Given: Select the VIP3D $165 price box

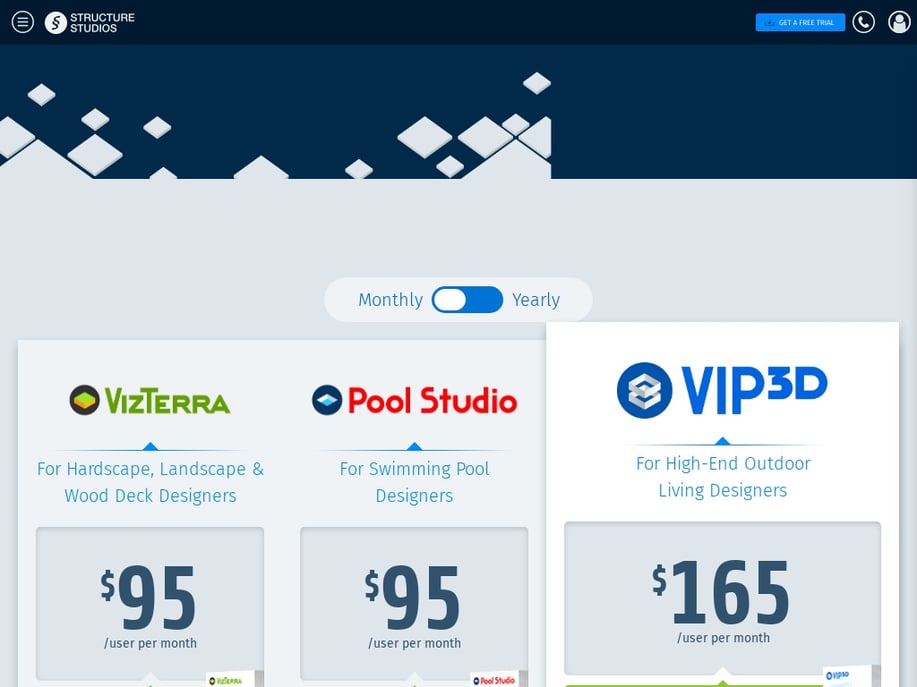Looking at the screenshot, I should pos(722,598).
